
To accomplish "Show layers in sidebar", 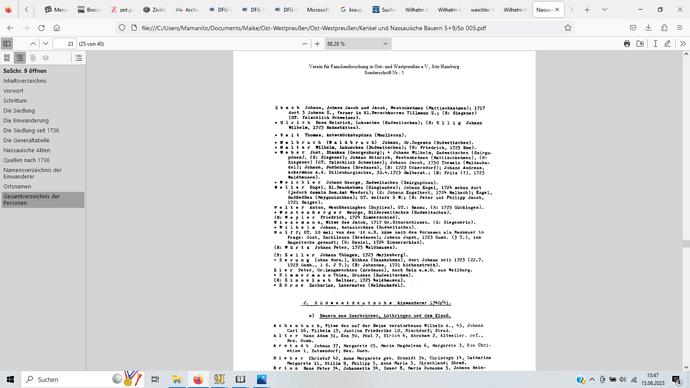I will (x=45, y=58).
